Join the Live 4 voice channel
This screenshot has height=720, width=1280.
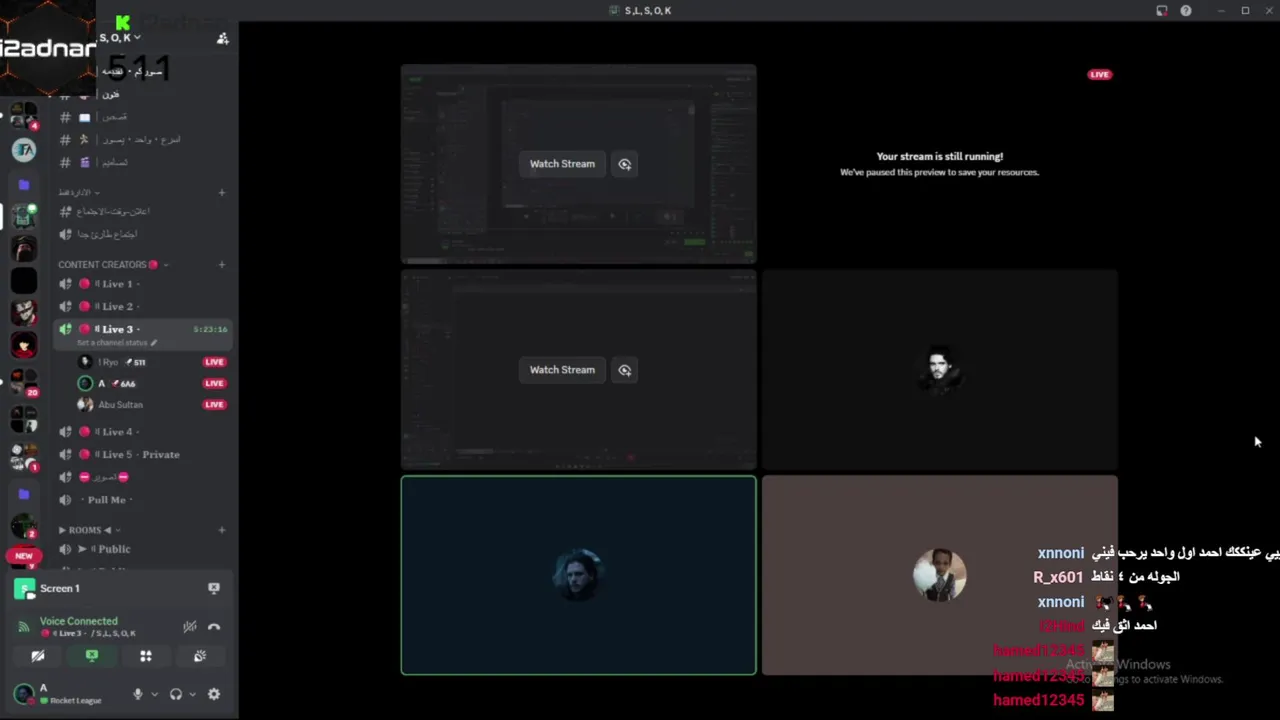click(143, 432)
